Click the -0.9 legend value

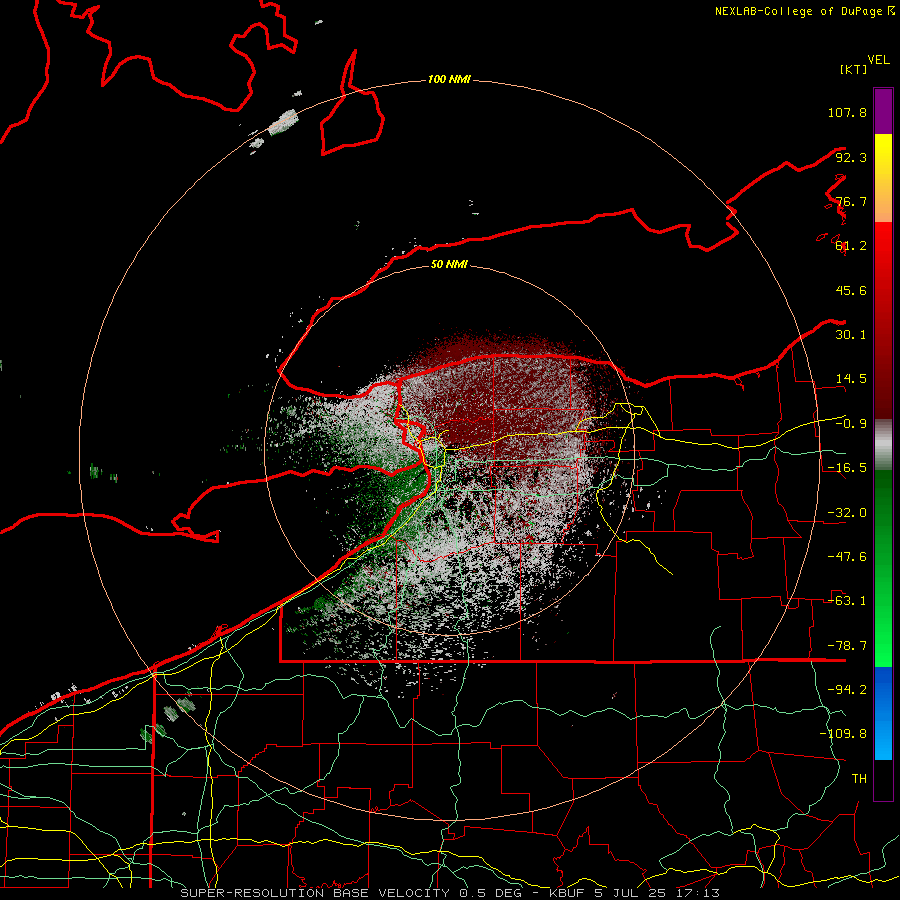(851, 424)
